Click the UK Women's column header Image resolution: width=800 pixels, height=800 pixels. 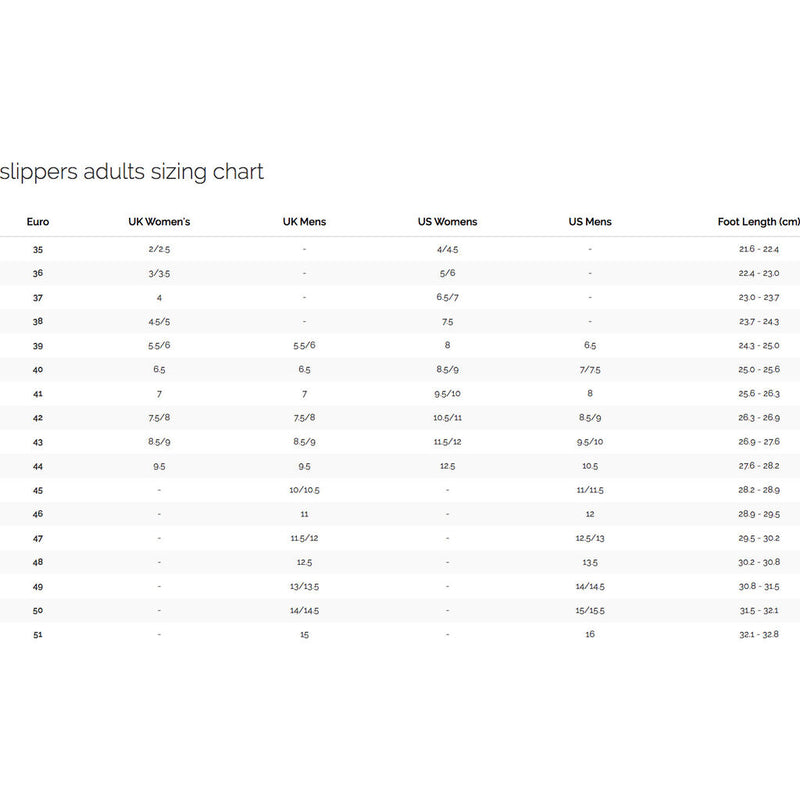click(x=159, y=221)
